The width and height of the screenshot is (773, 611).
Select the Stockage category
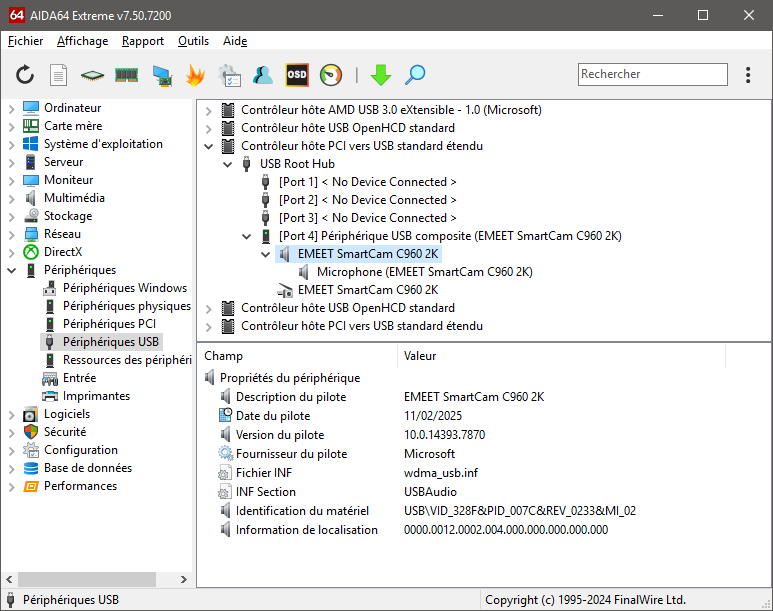point(68,216)
